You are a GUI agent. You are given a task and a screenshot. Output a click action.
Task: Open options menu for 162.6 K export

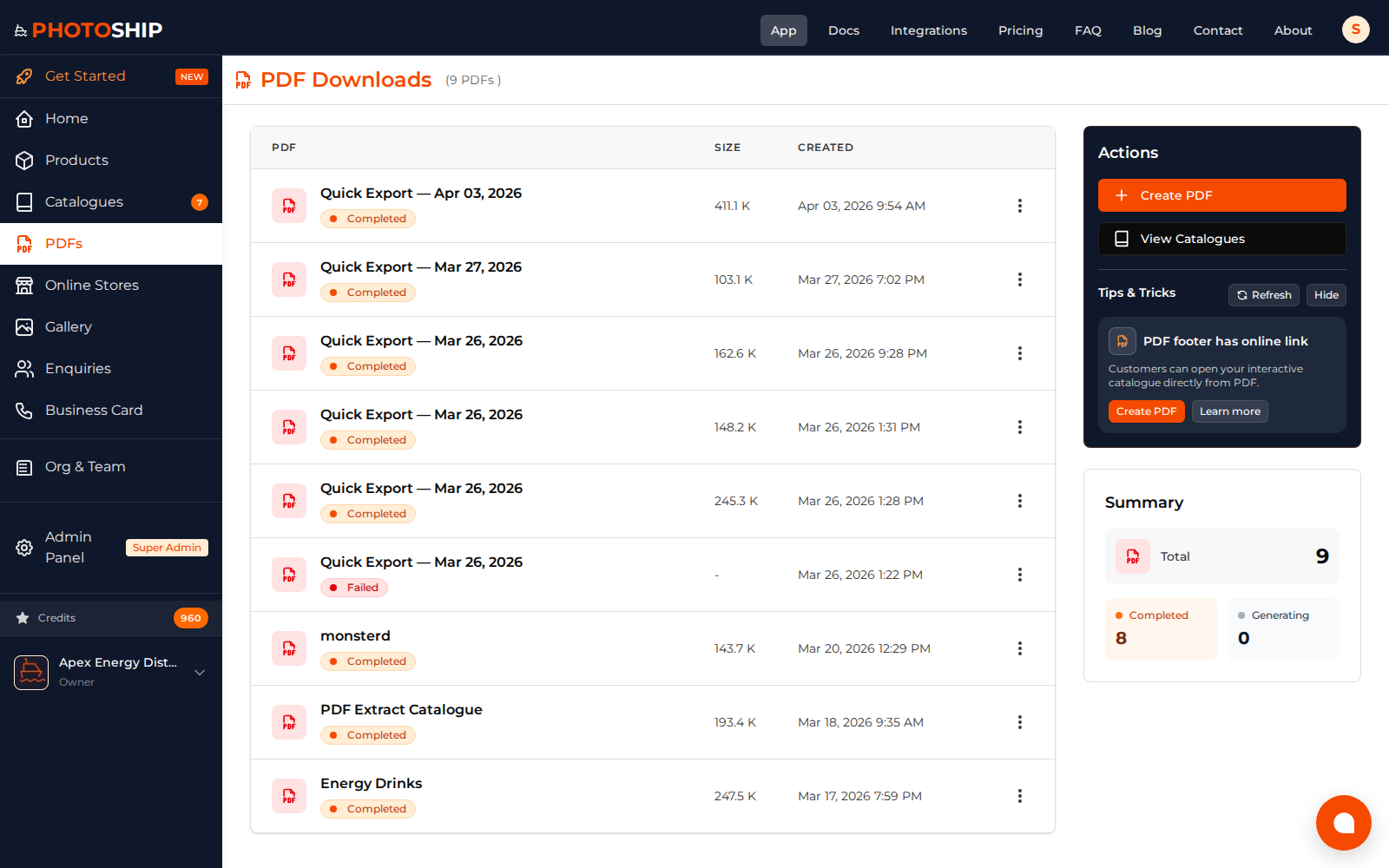(x=1020, y=353)
